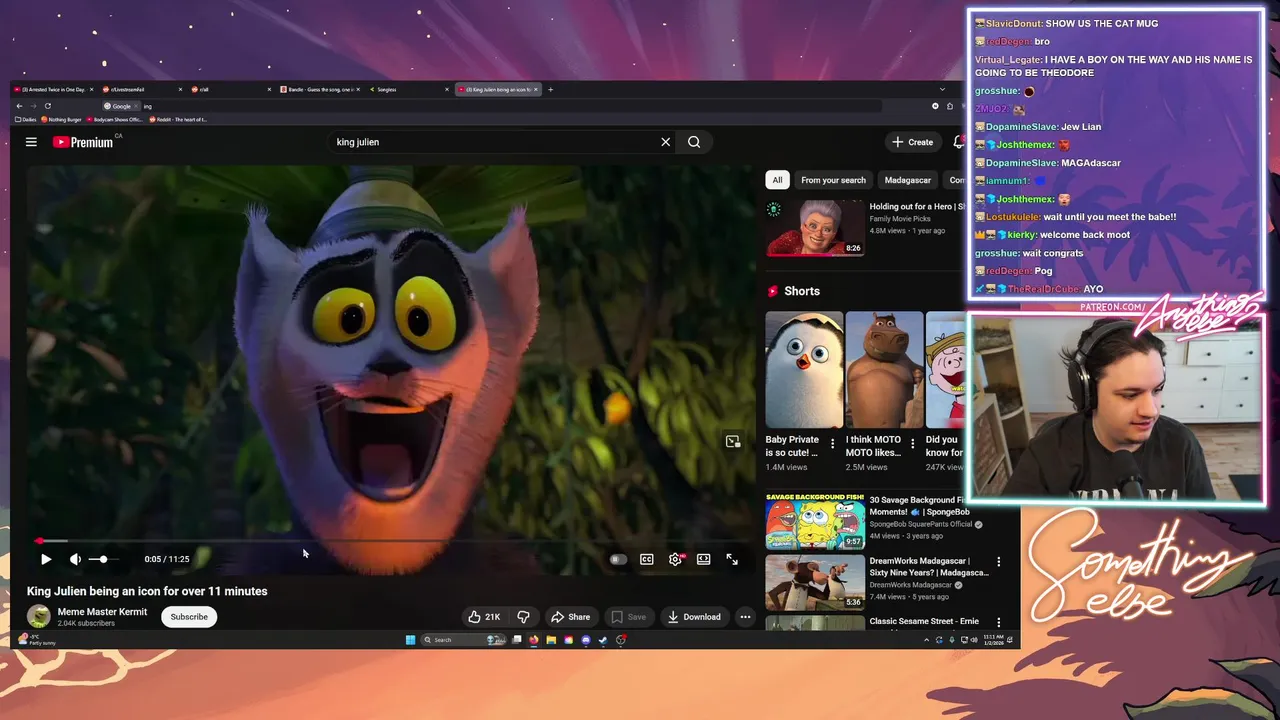Viewport: 1280px width, 720px height.
Task: Open the Create upload button
Action: click(913, 142)
